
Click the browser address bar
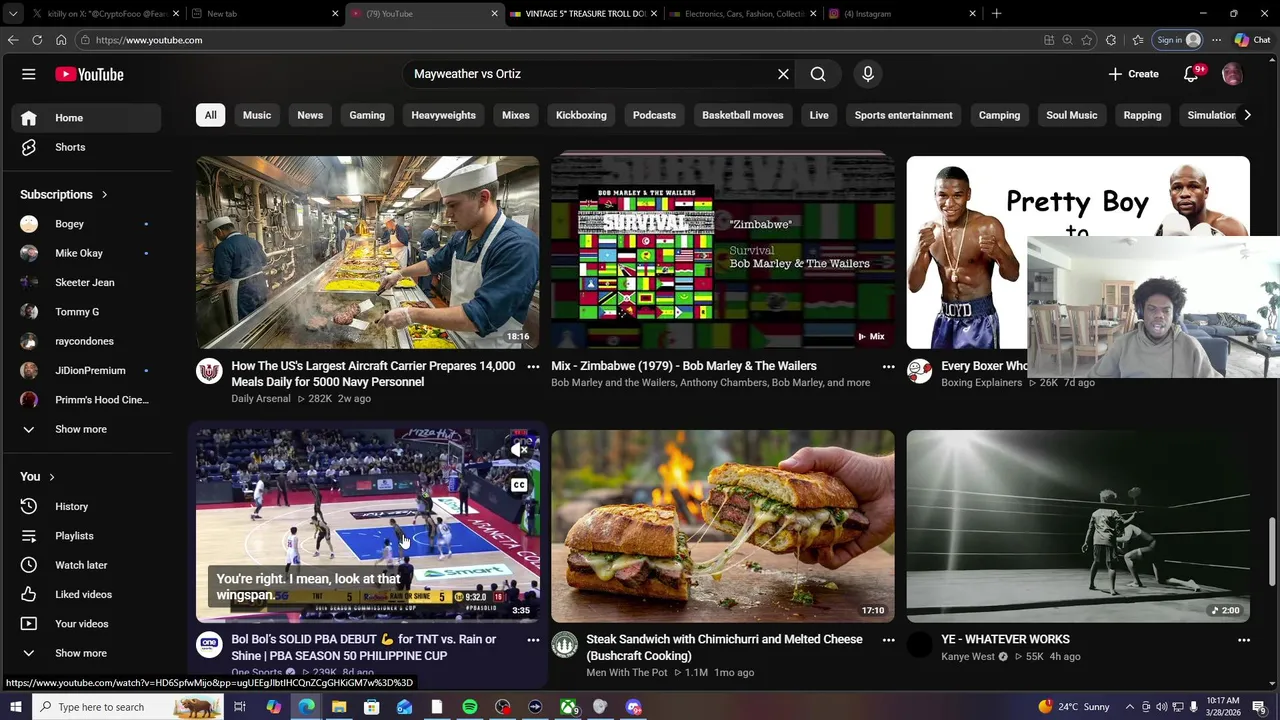coord(560,40)
